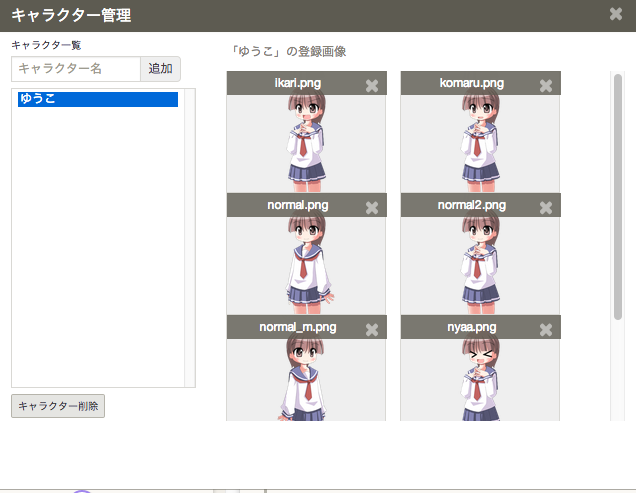Delete normal2.png using its X icon
This screenshot has width=636, height=493.
pyautogui.click(x=546, y=208)
